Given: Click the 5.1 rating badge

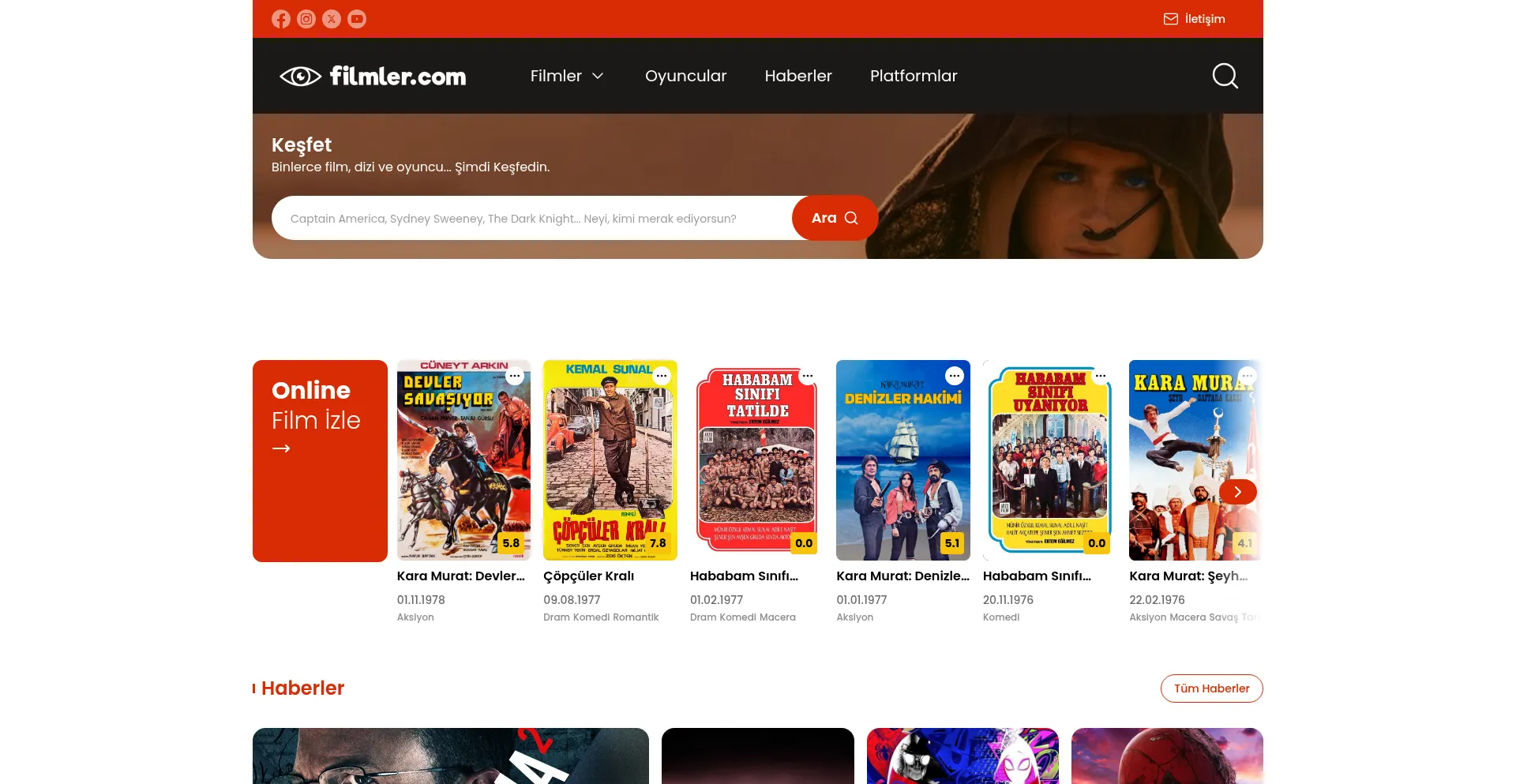Looking at the screenshot, I should (952, 543).
